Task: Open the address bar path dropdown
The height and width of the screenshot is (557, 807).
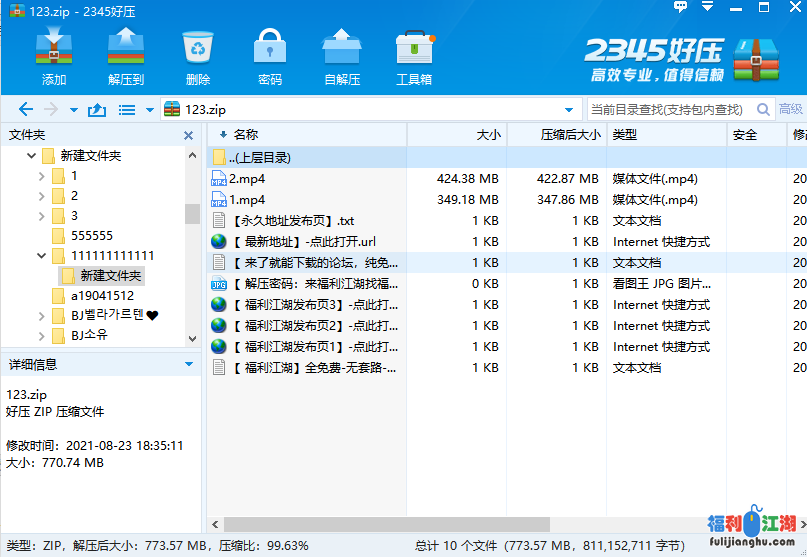Action: pyautogui.click(x=569, y=110)
